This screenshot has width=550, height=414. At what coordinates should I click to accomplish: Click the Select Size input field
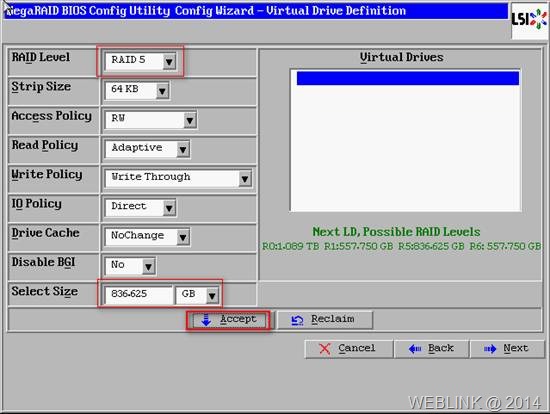[x=139, y=295]
